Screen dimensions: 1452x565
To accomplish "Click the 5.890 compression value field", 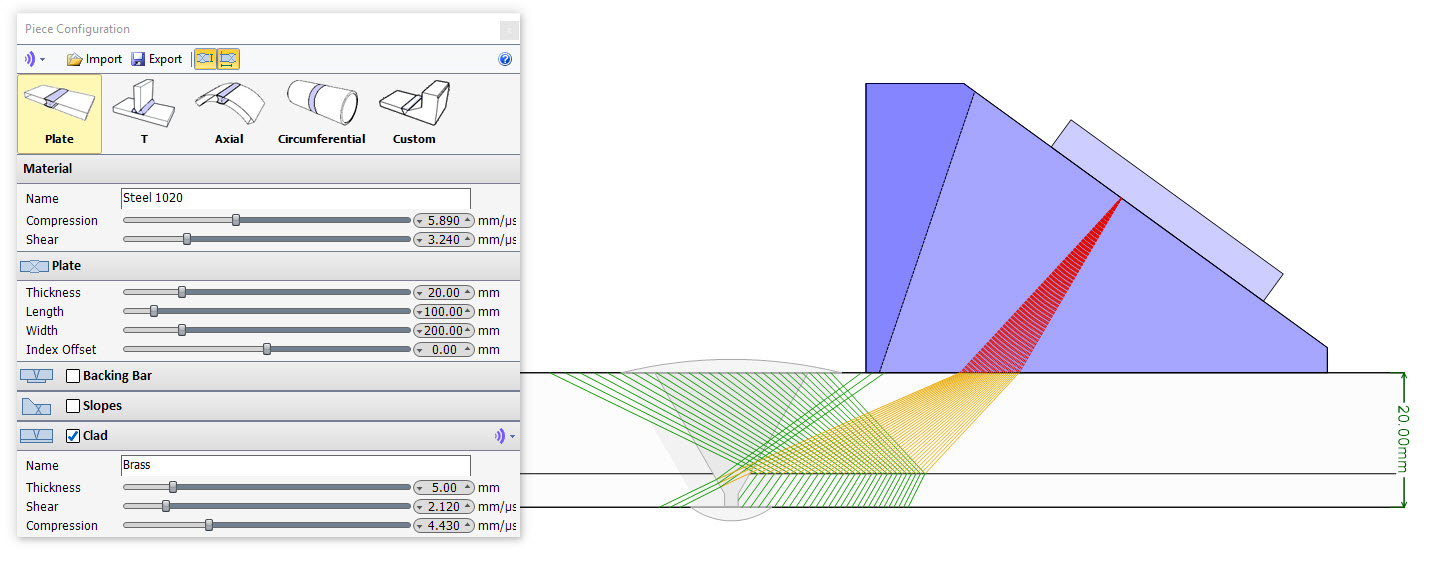I will 444,220.
